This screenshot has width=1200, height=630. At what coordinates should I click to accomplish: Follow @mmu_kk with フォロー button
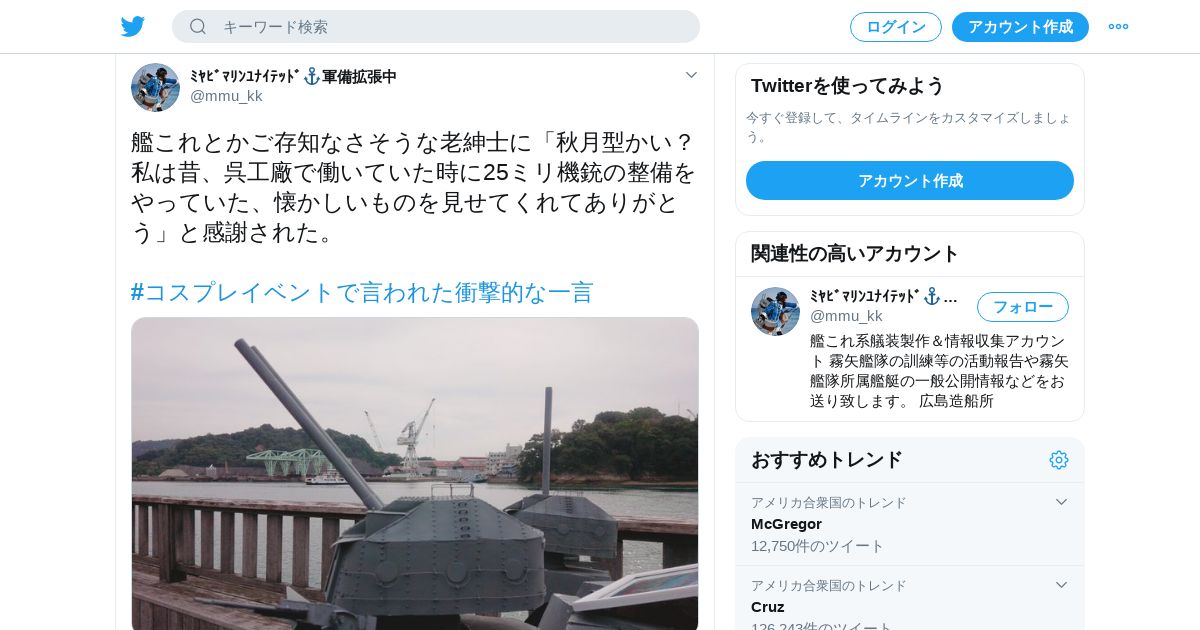point(1023,307)
